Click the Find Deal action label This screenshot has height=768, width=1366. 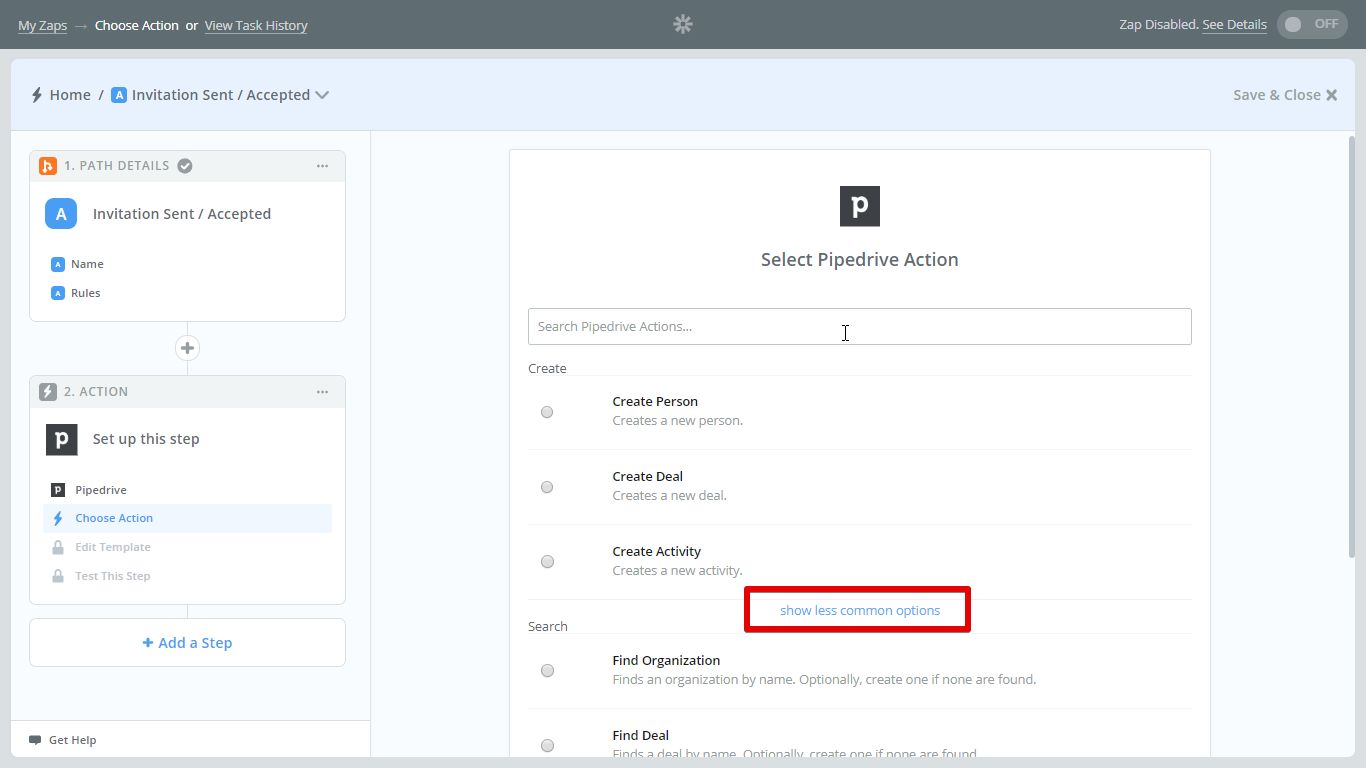pyautogui.click(x=641, y=736)
